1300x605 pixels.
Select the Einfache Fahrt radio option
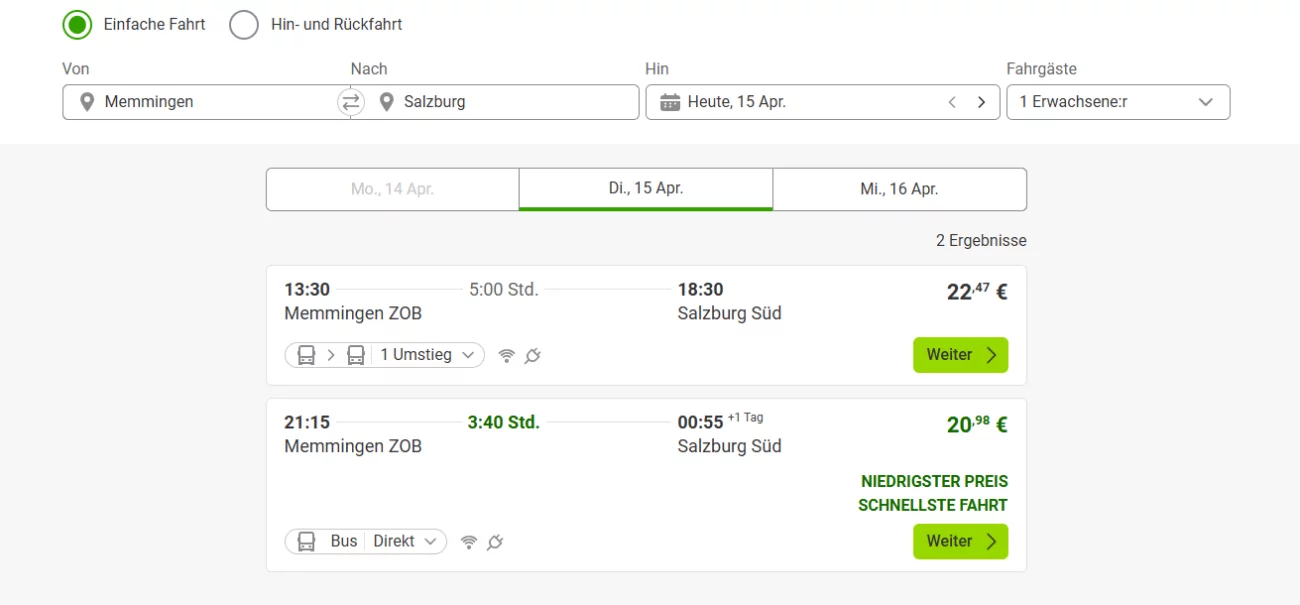[x=77, y=24]
